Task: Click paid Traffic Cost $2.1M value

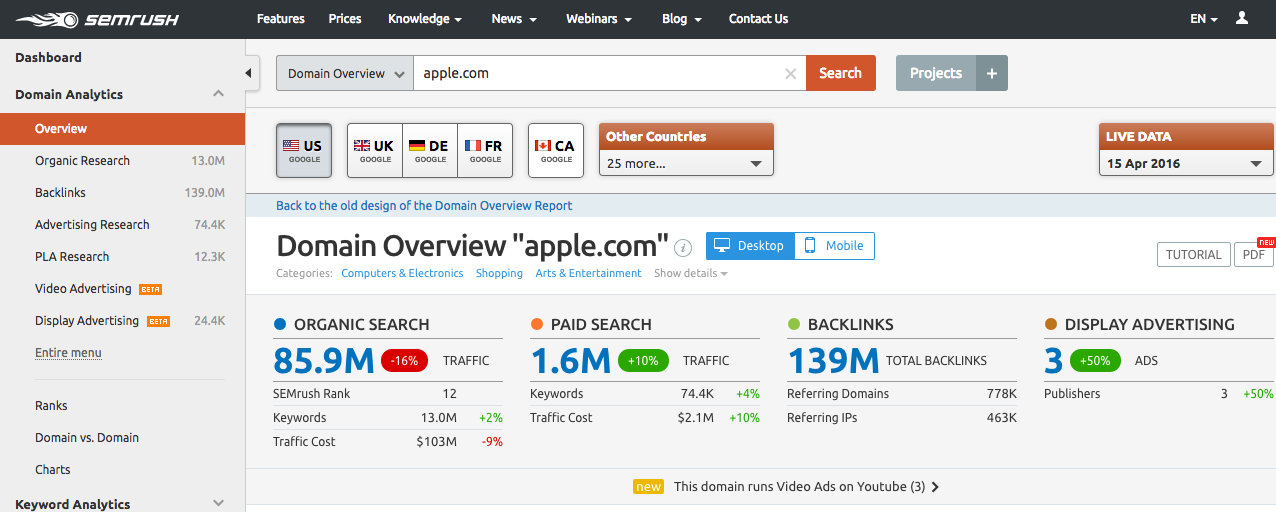Action: tap(694, 418)
